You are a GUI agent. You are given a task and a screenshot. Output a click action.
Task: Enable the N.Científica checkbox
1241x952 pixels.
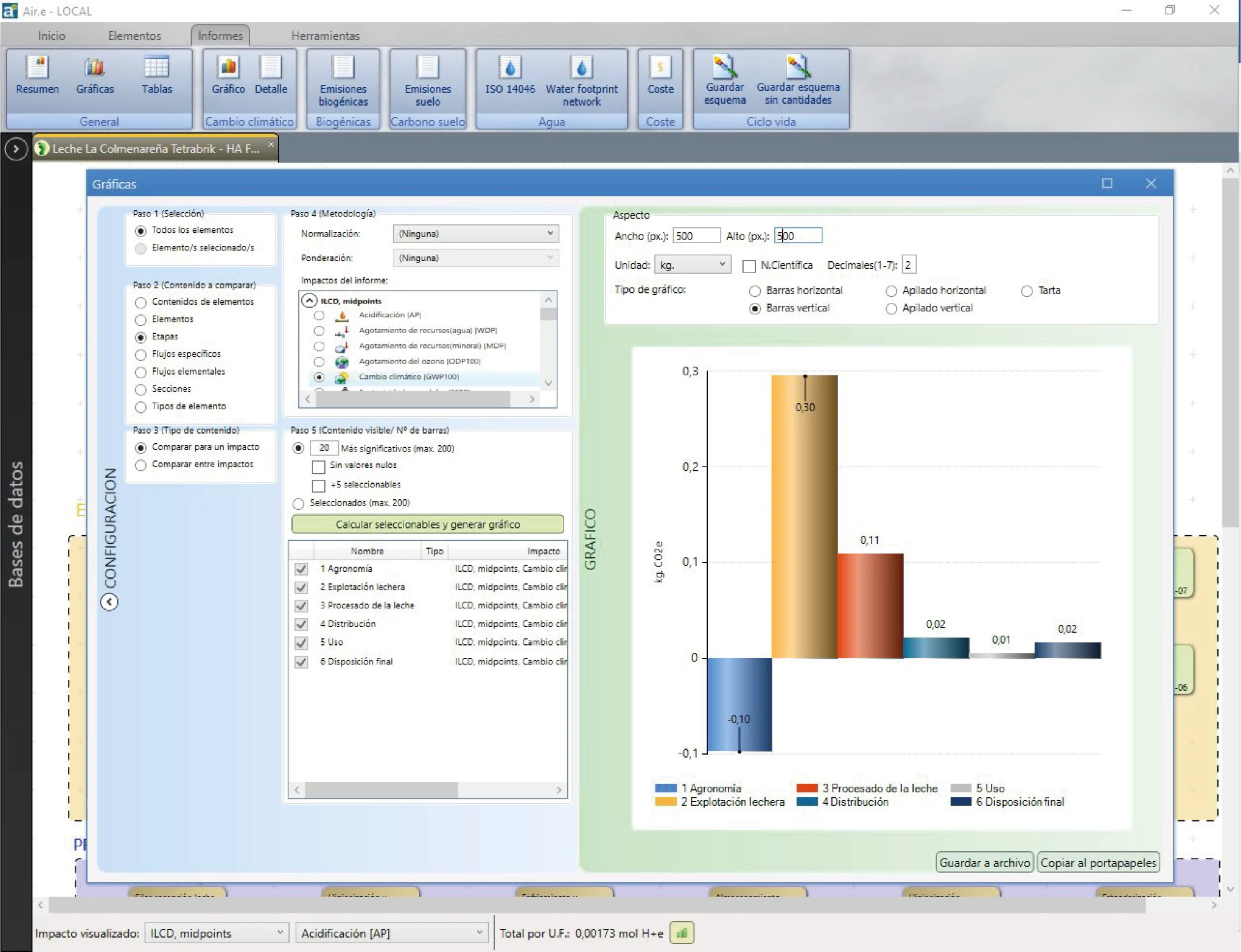[749, 266]
